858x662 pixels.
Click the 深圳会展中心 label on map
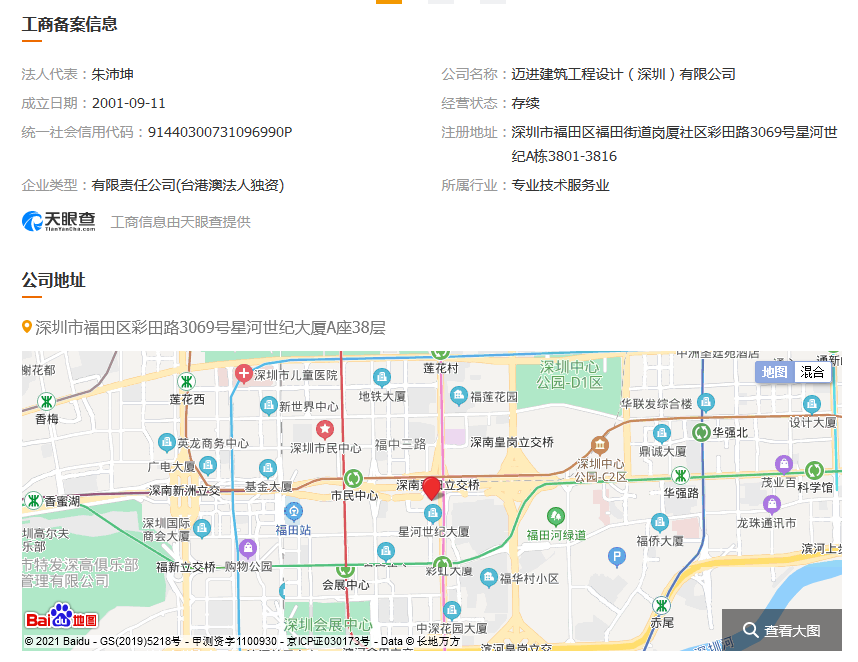(328, 624)
